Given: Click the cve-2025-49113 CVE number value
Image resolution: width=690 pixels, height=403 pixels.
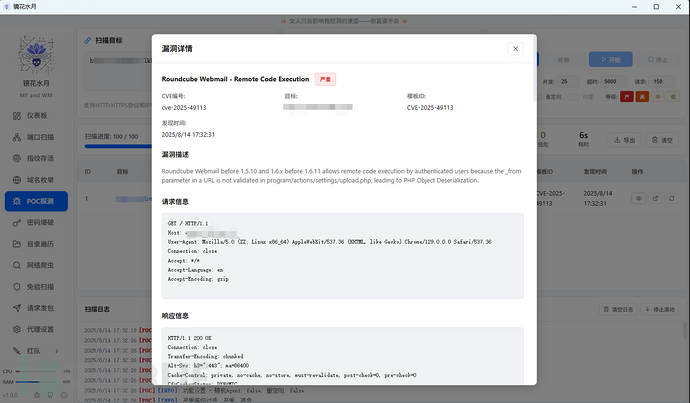Looking at the screenshot, I should pyautogui.click(x=184, y=107).
